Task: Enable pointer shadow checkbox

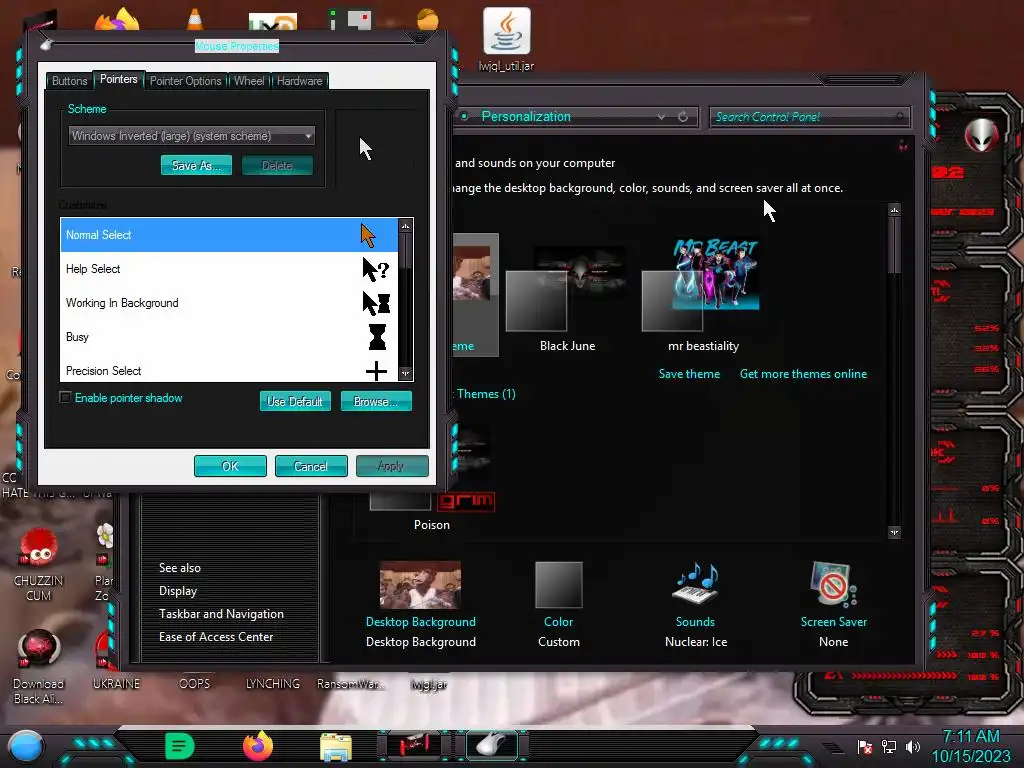Action: click(x=65, y=398)
